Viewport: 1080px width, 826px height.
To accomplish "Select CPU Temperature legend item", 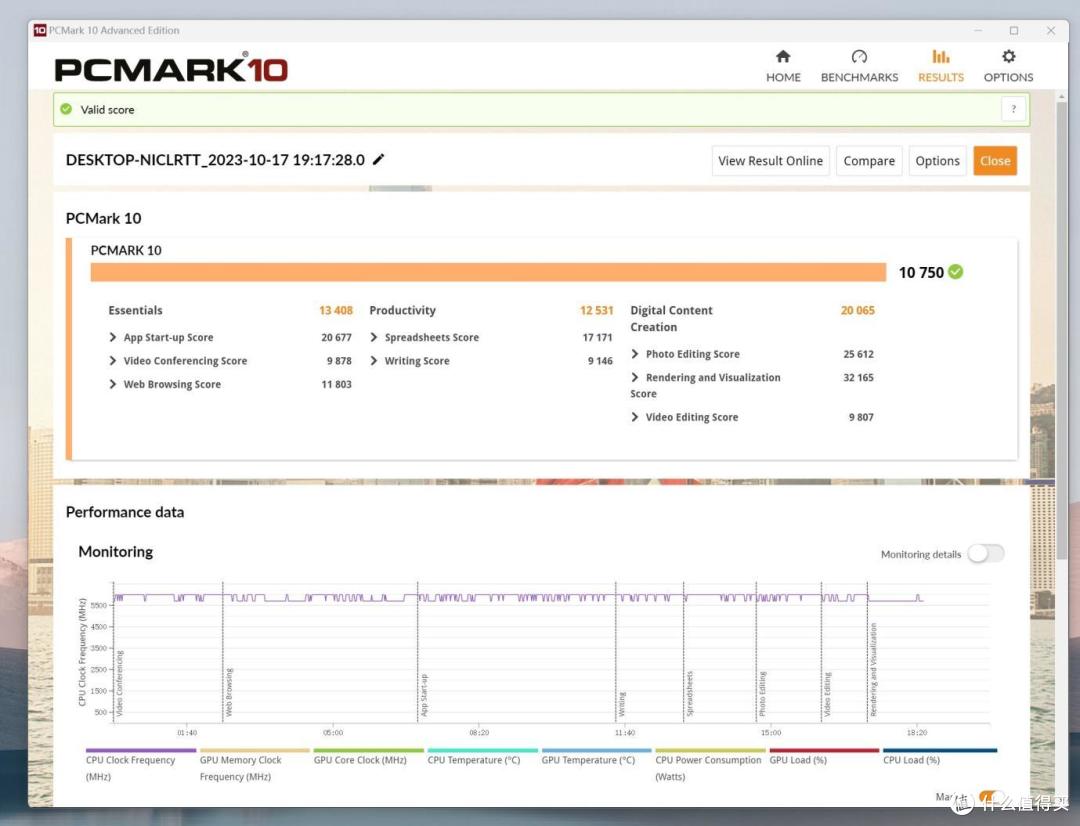I will tap(482, 756).
